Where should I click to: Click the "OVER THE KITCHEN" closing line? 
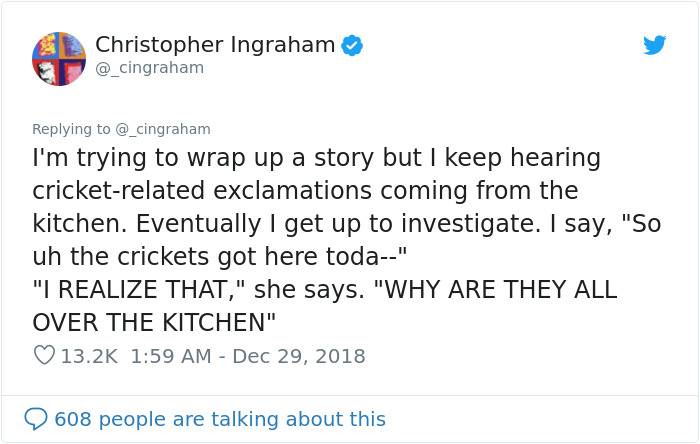[x=154, y=322]
